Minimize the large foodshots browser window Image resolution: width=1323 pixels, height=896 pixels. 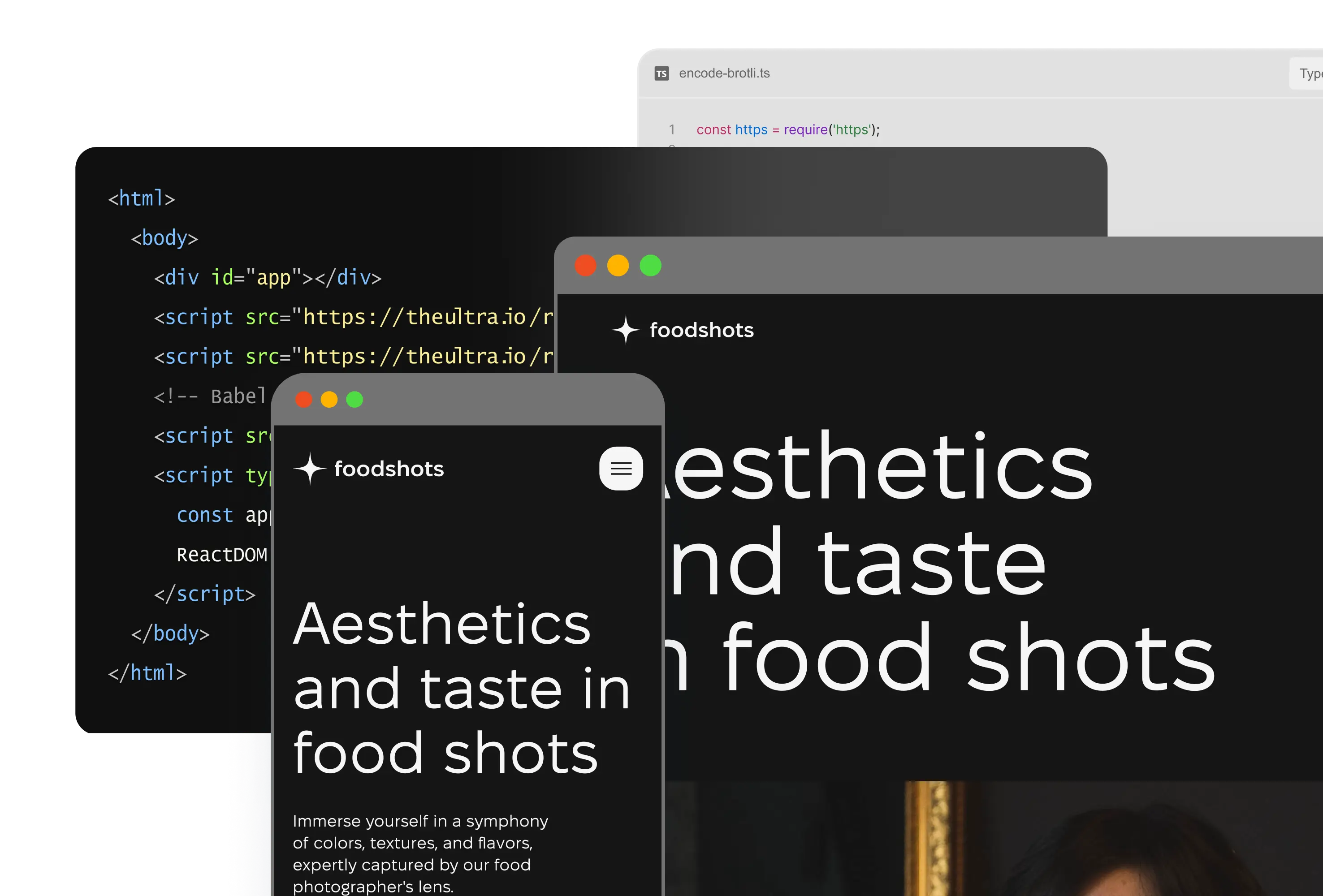[618, 266]
